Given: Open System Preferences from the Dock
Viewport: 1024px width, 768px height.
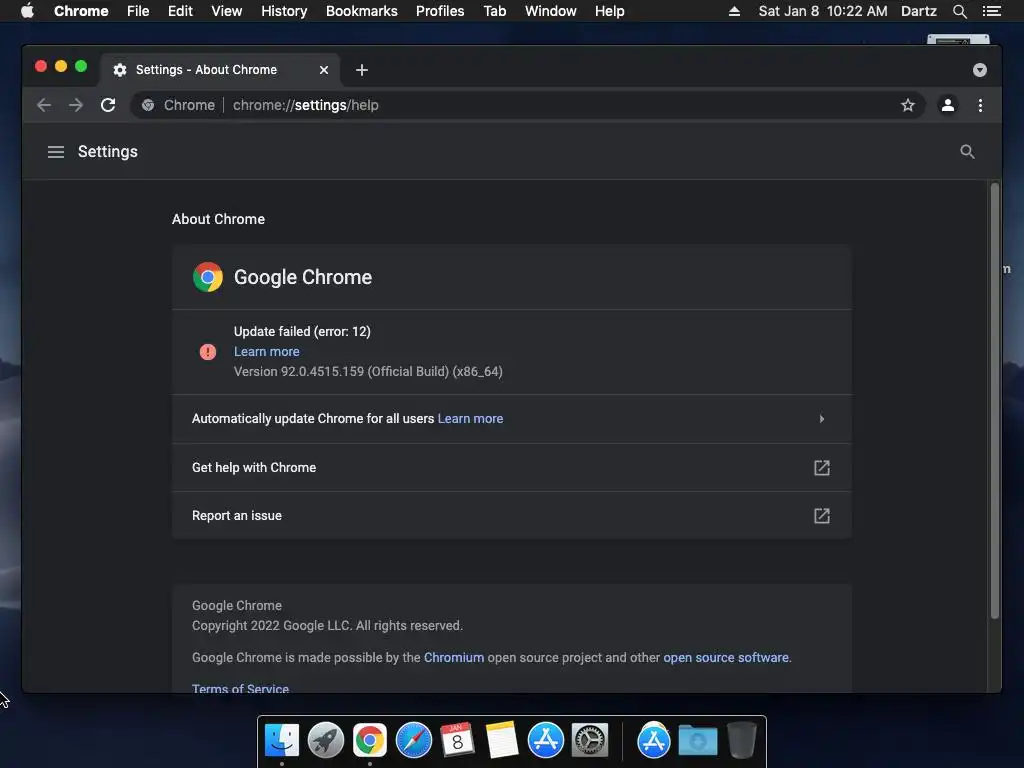Looking at the screenshot, I should click(x=590, y=741).
